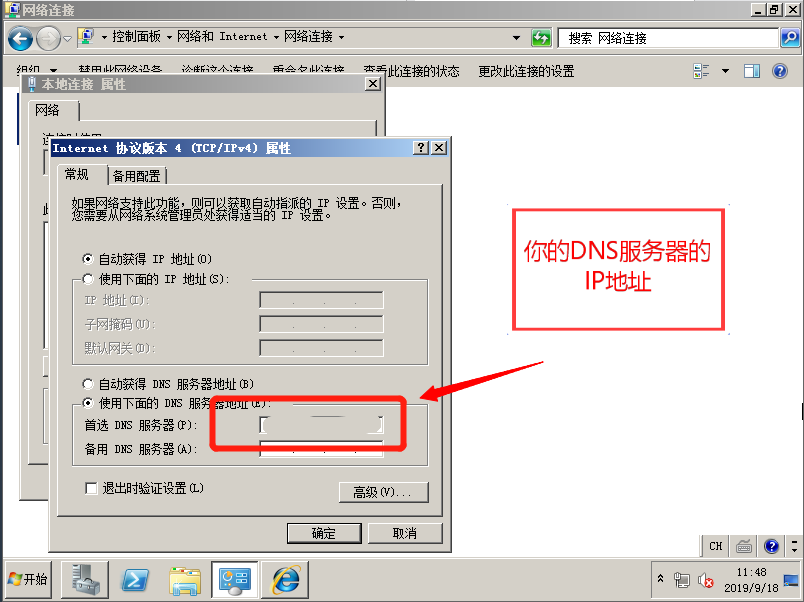Open the 控制面板 breadcrumb dropdown arrow

pyautogui.click(x=169, y=37)
